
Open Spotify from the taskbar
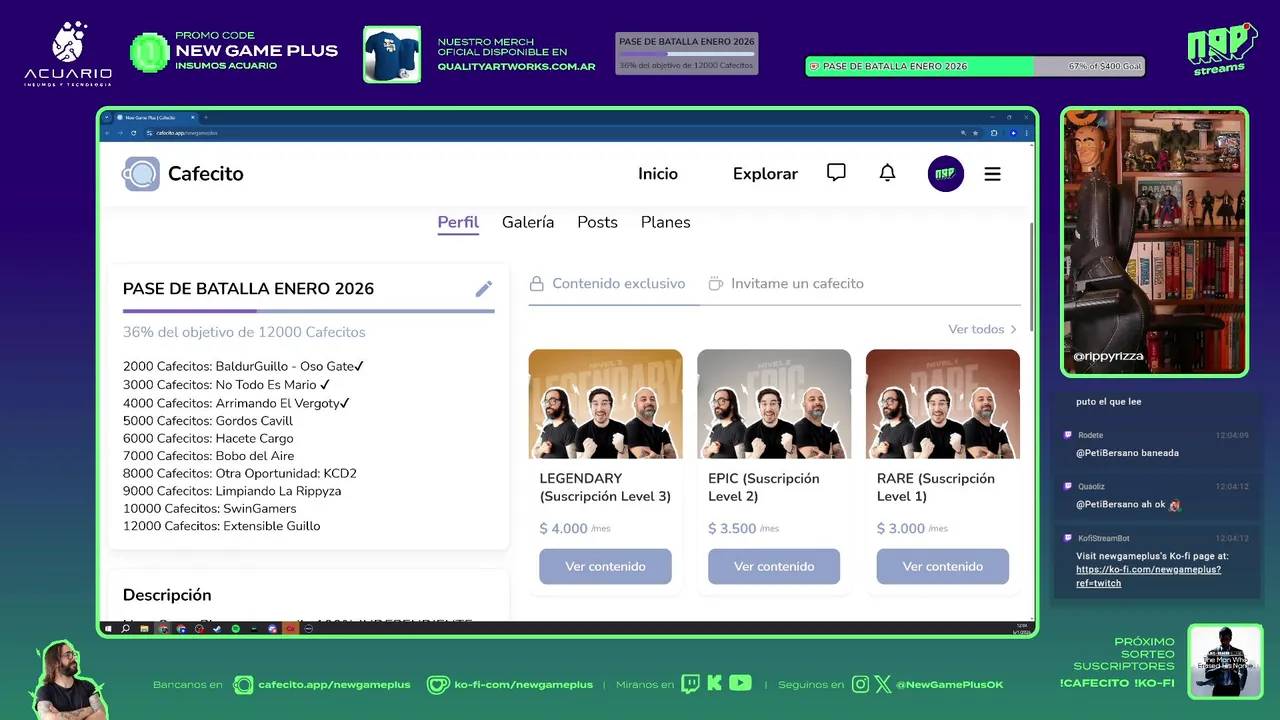tap(236, 629)
